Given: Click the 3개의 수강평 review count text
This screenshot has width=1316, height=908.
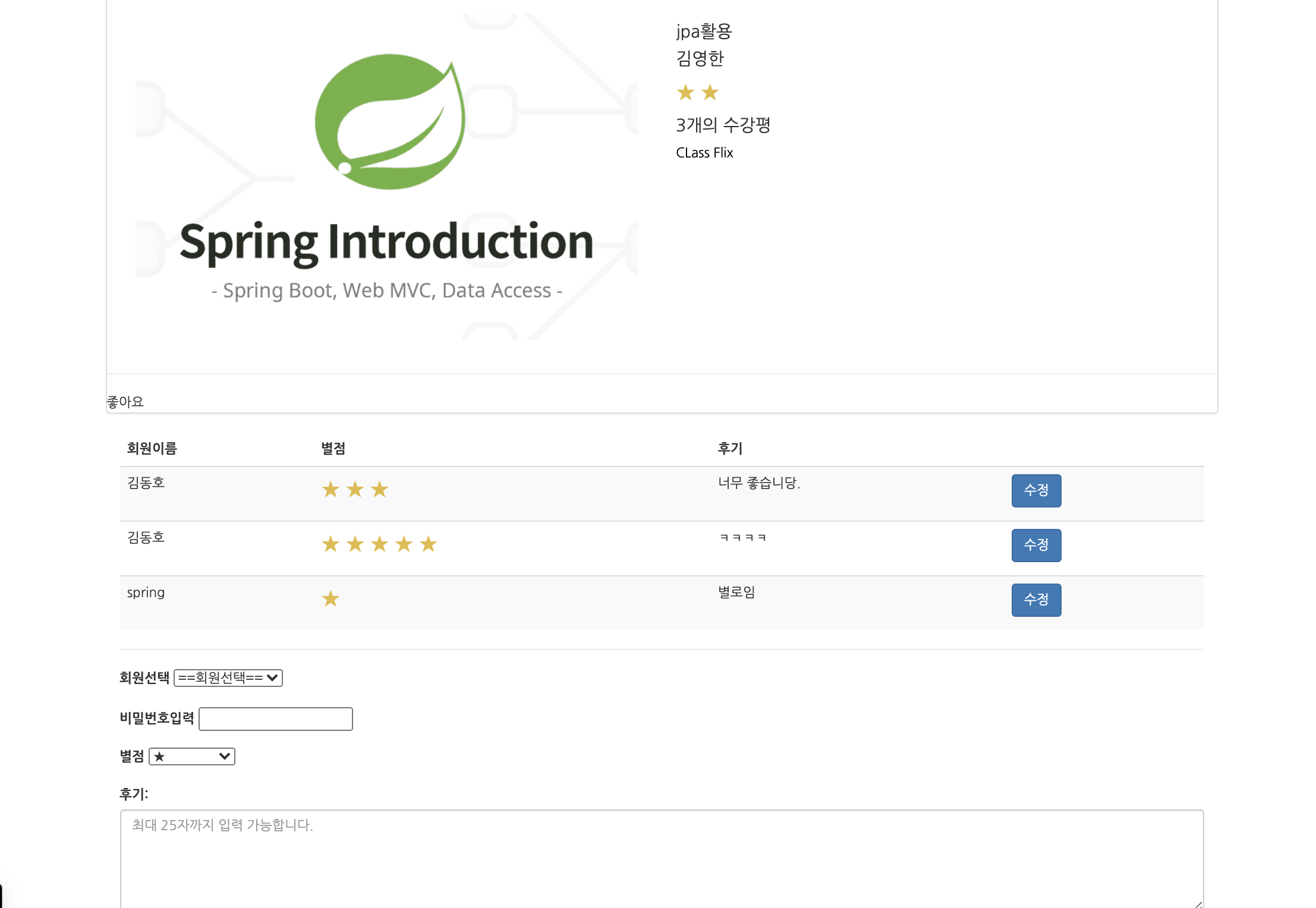Looking at the screenshot, I should coord(723,125).
